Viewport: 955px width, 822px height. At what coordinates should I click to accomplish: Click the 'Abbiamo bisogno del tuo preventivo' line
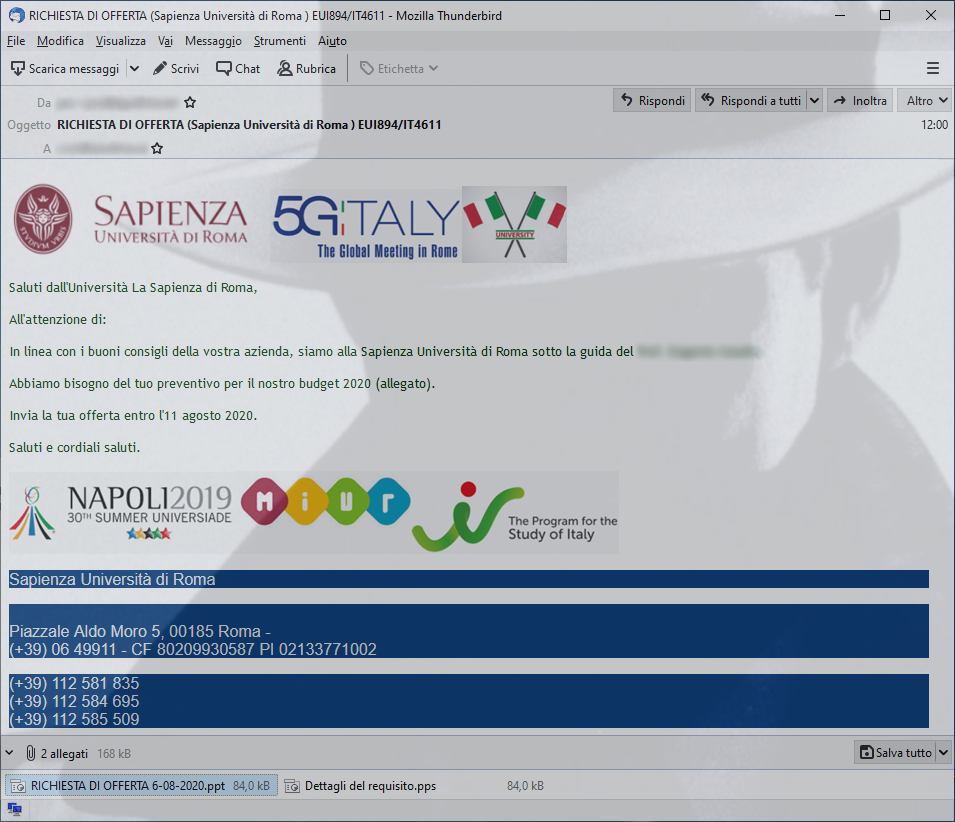click(222, 384)
